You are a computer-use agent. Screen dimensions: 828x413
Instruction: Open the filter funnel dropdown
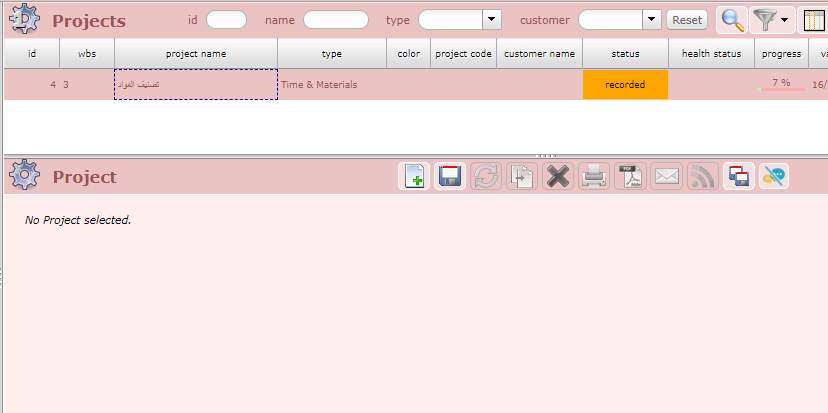point(772,20)
